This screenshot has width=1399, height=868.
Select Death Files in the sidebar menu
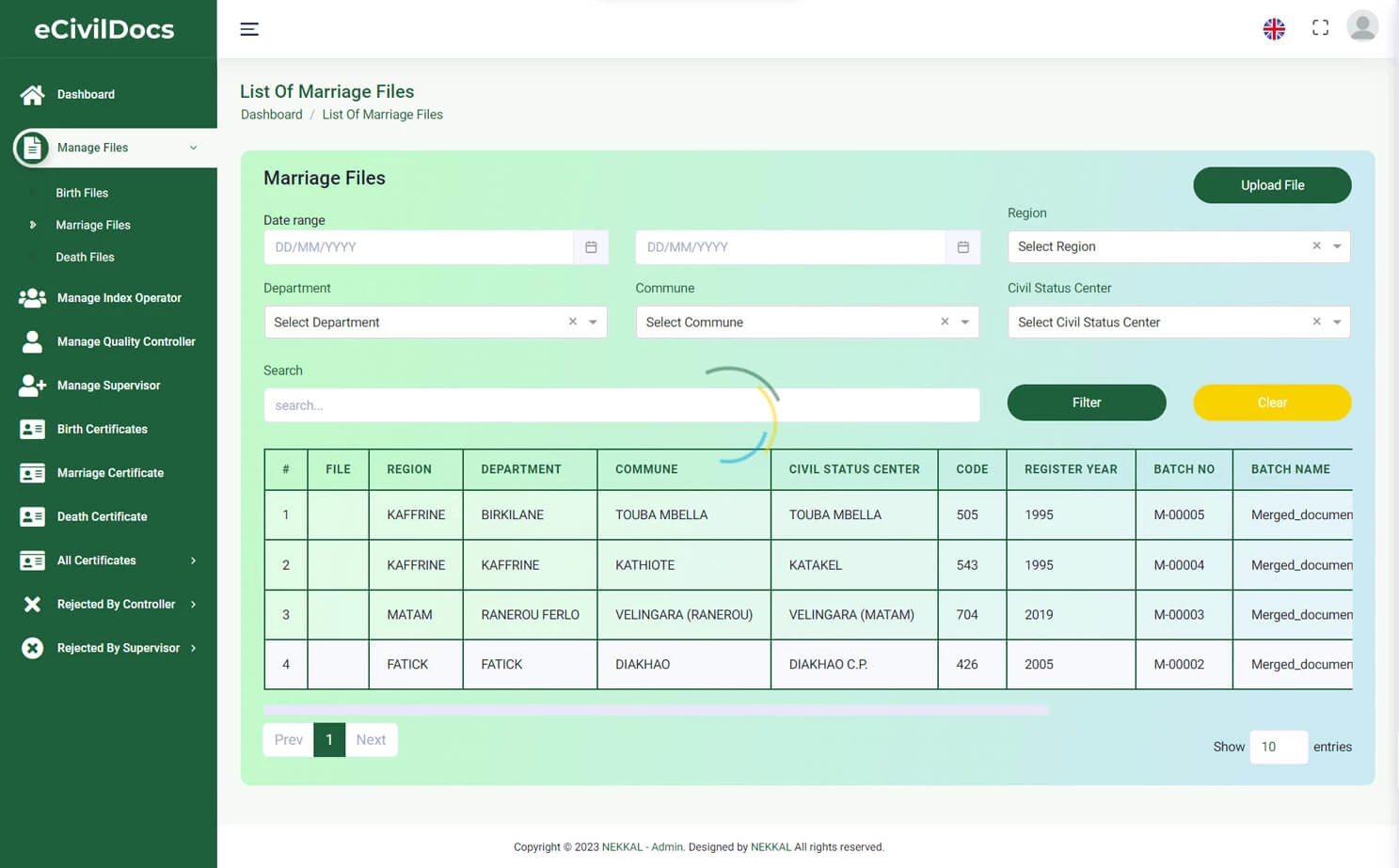point(83,257)
